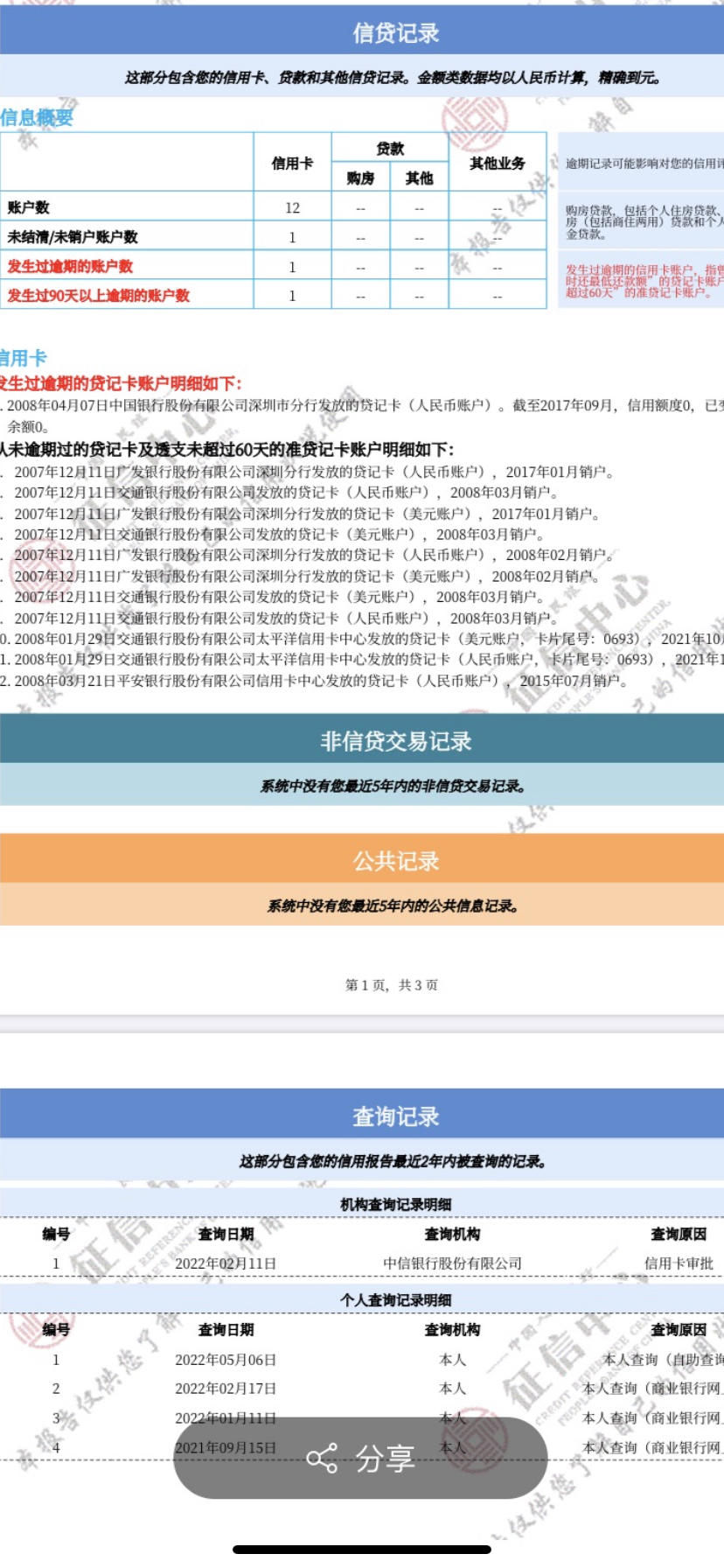The width and height of the screenshot is (724, 1568).
Task: Tap the page indicator 第 1 页，共 3 页
Action: 392,985
